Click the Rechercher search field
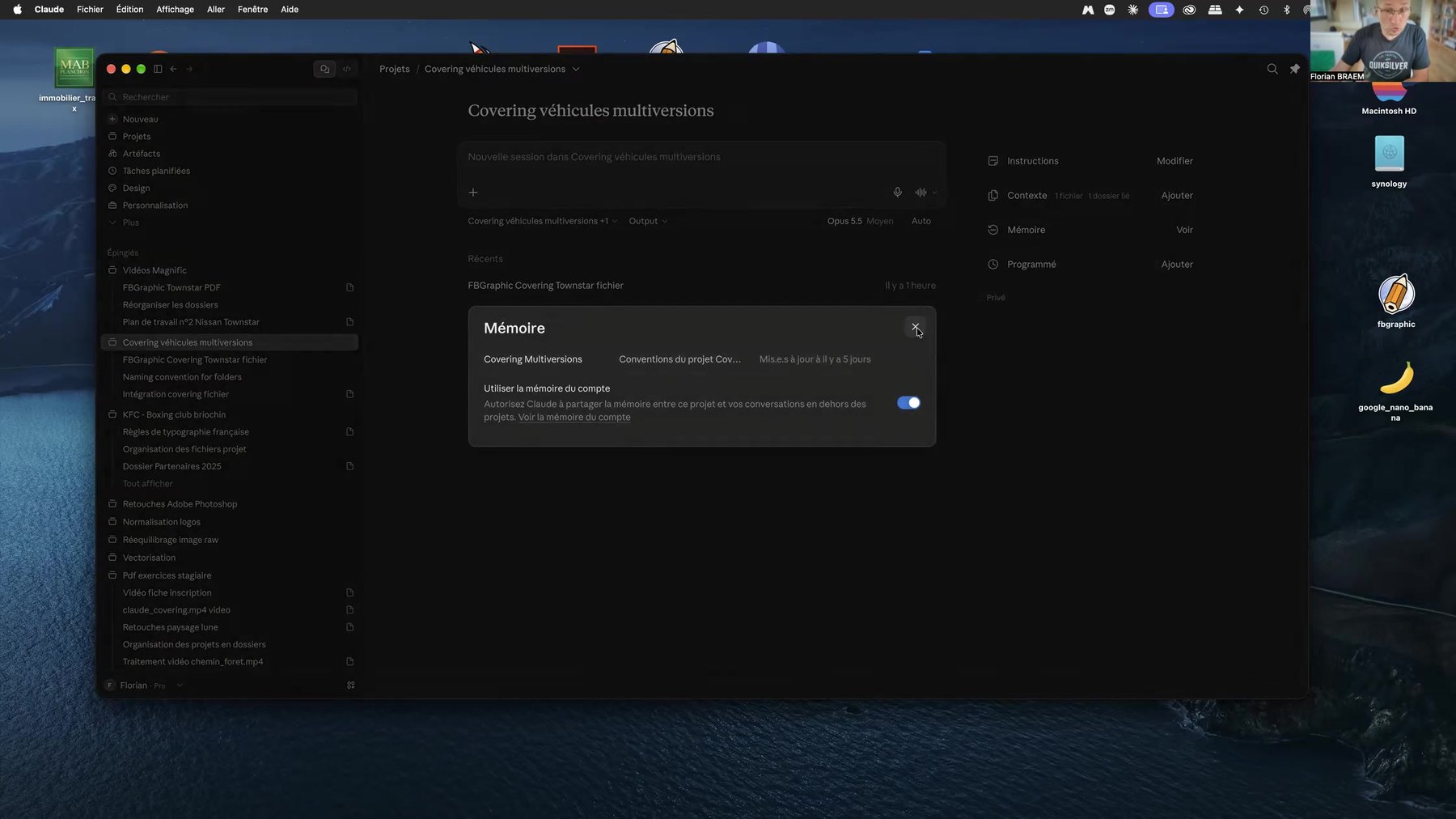 [231, 97]
